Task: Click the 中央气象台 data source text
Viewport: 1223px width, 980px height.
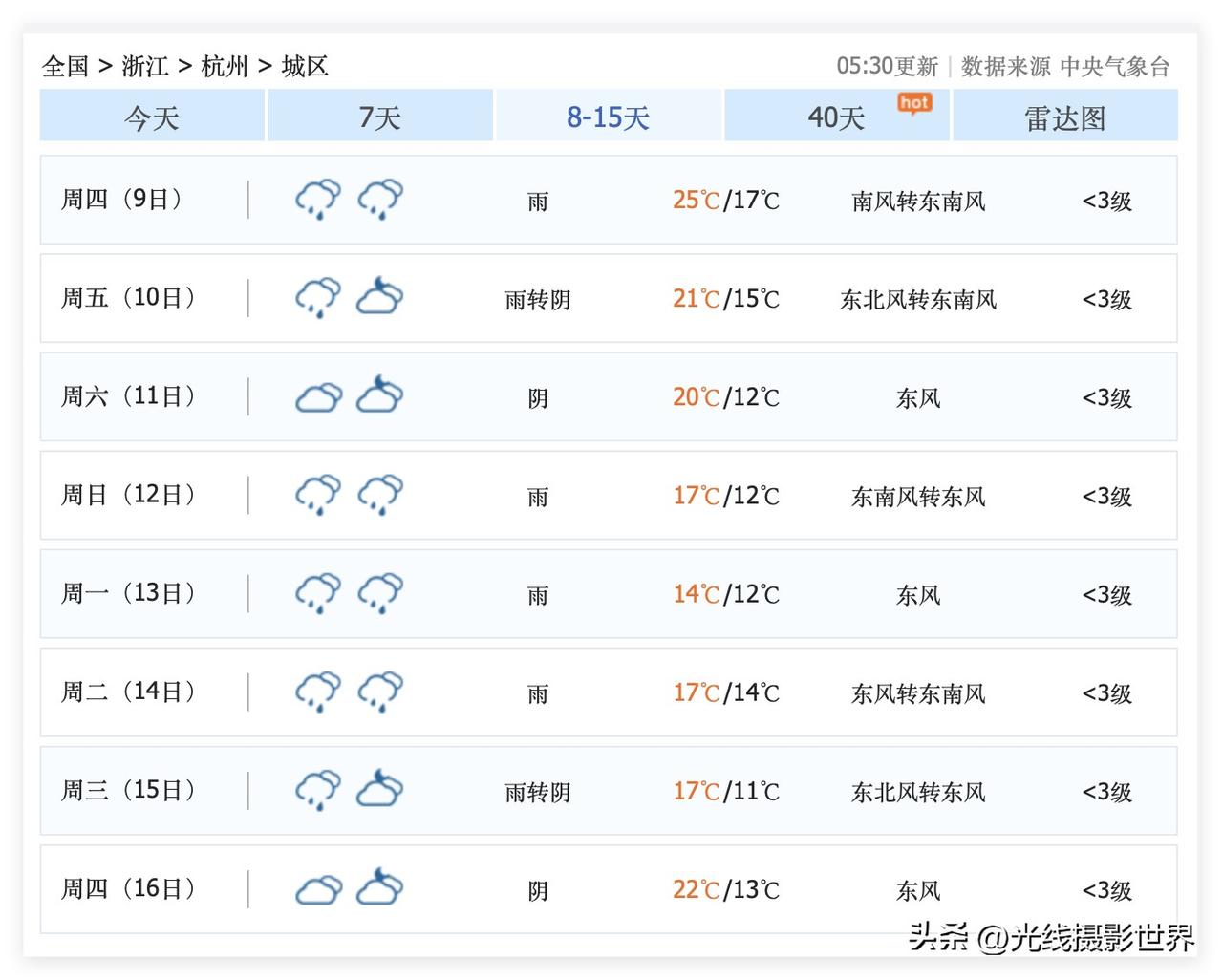Action: click(1115, 66)
